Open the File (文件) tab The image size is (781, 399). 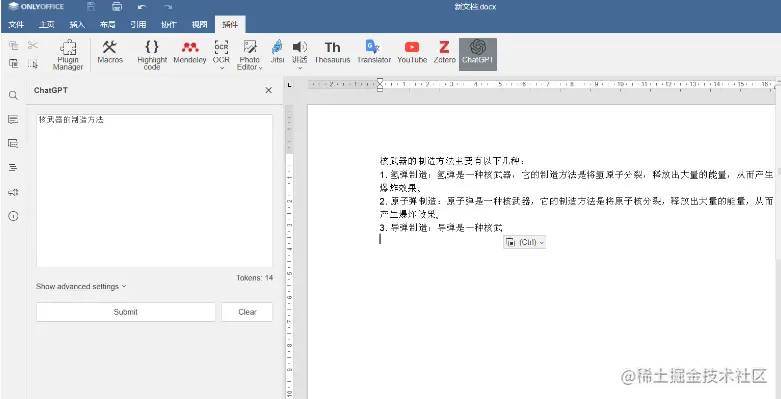[x=16, y=24]
